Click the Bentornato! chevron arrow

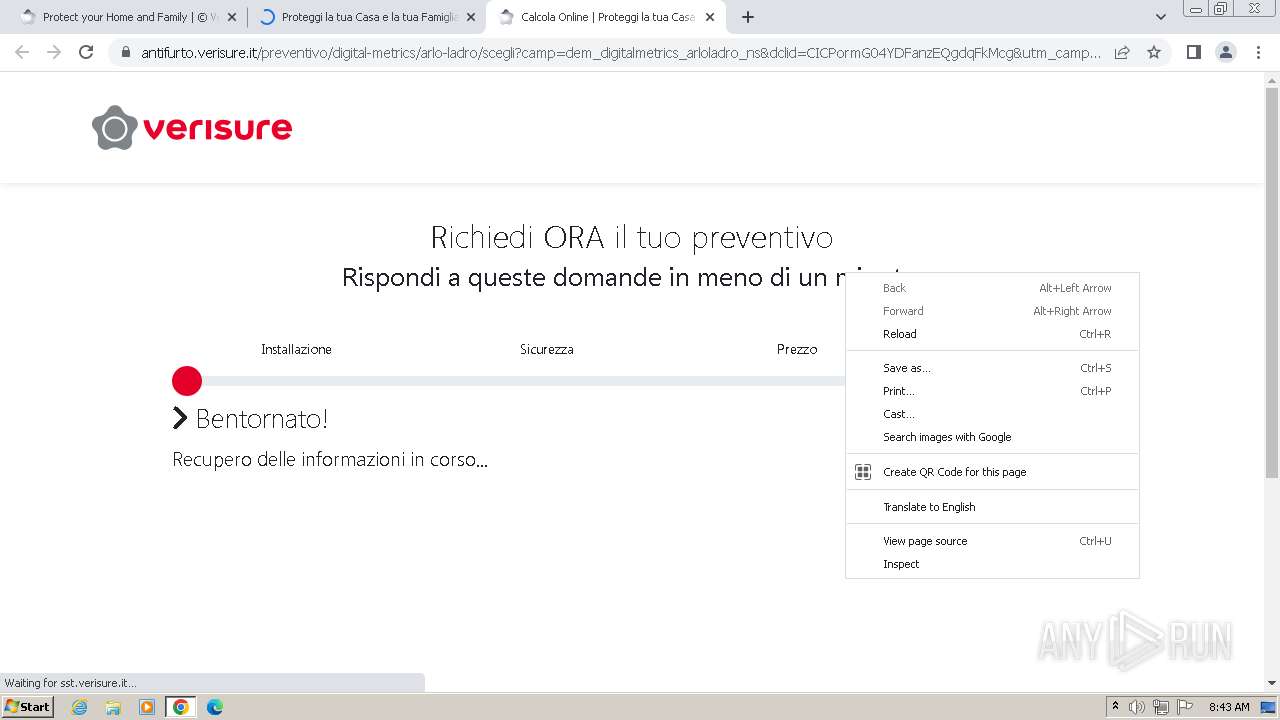[180, 418]
